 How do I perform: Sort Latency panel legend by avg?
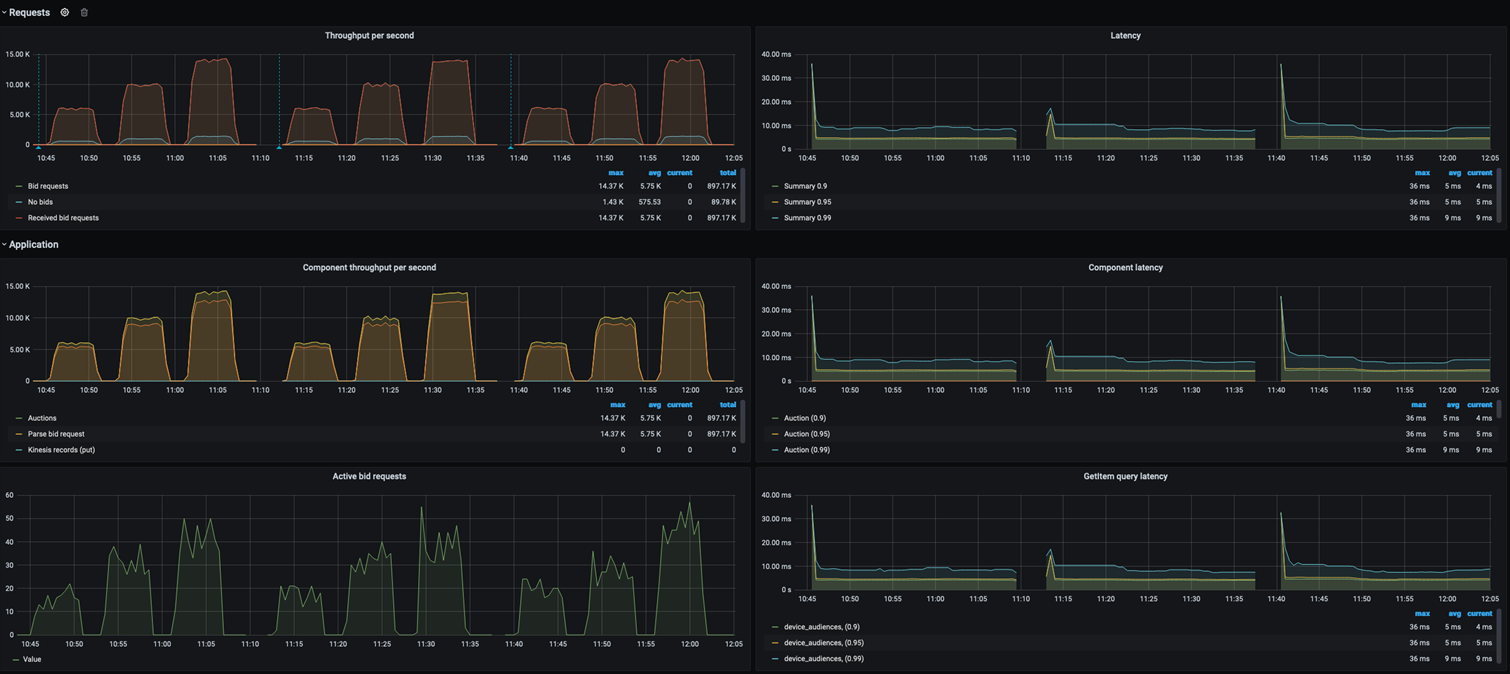[1454, 173]
